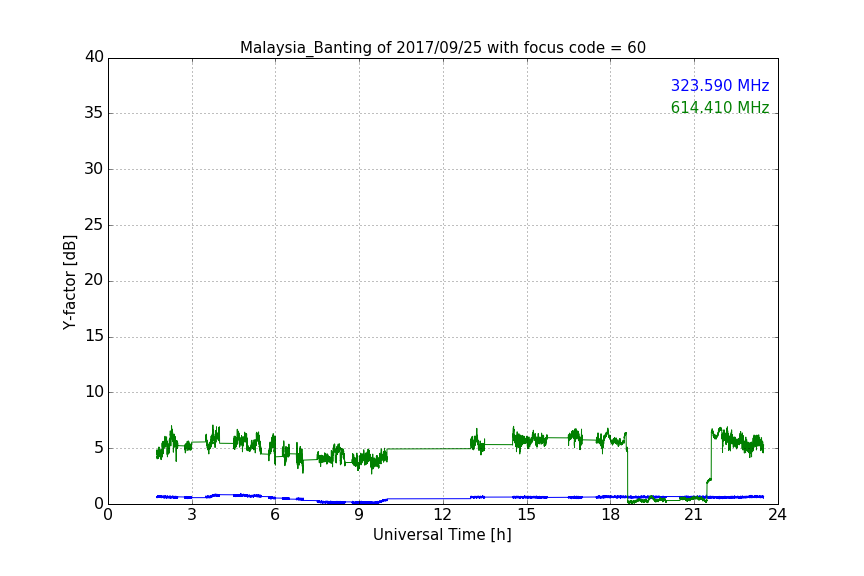864x576 pixels.
Task: Click the y-axis tick label '35'
Action: (x=94, y=113)
